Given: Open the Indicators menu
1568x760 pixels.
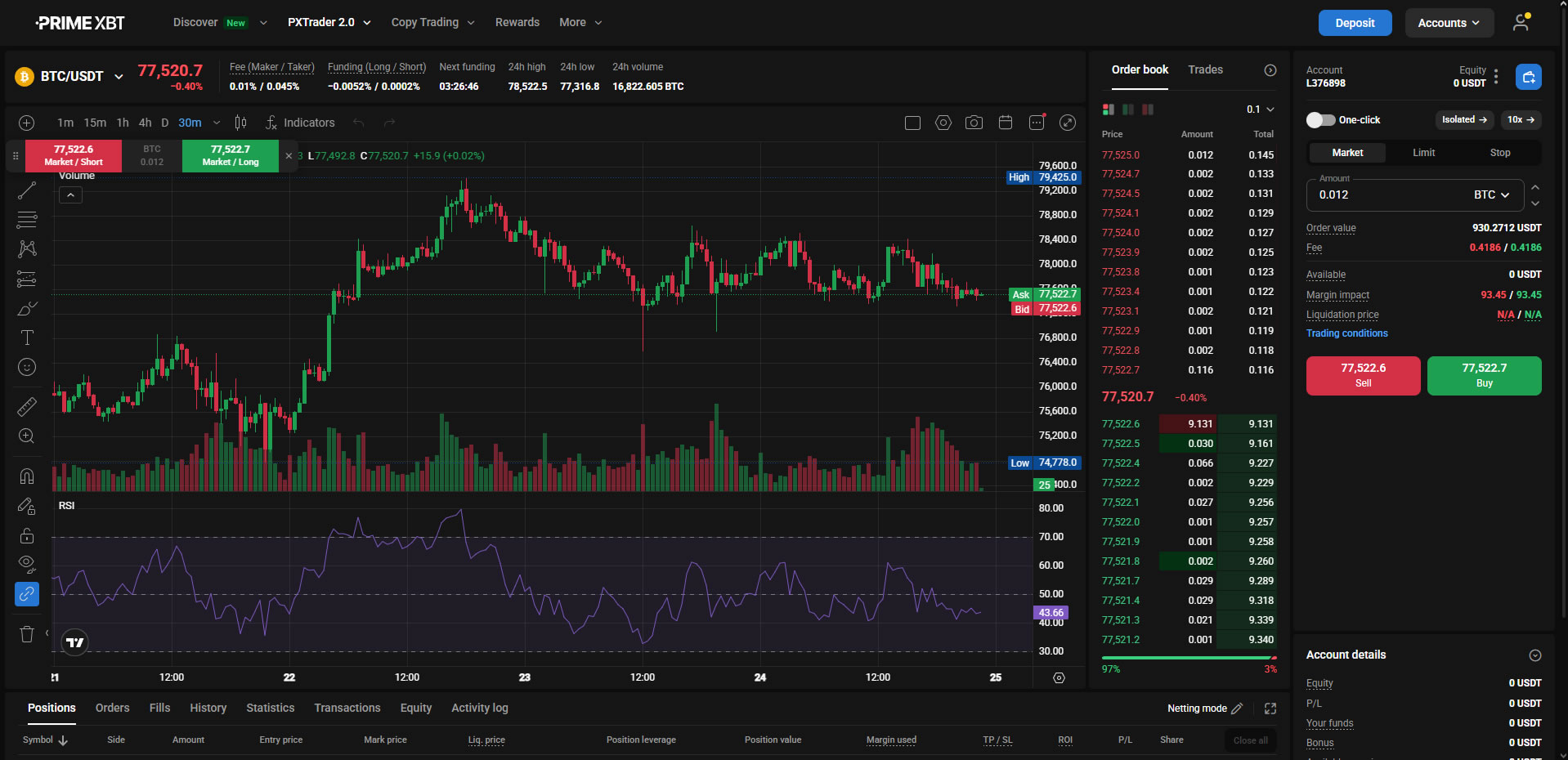Looking at the screenshot, I should [x=300, y=123].
